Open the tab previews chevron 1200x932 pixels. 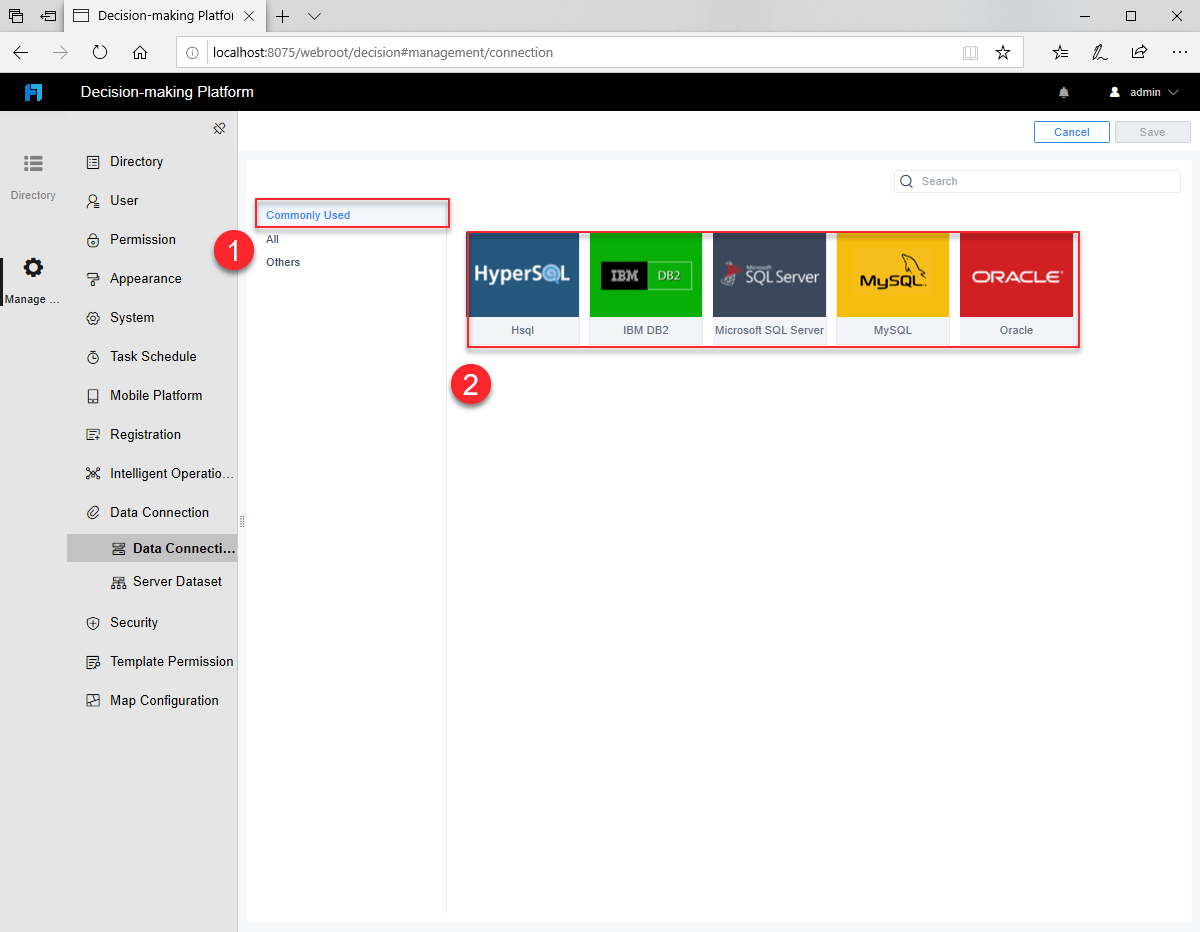pyautogui.click(x=314, y=16)
